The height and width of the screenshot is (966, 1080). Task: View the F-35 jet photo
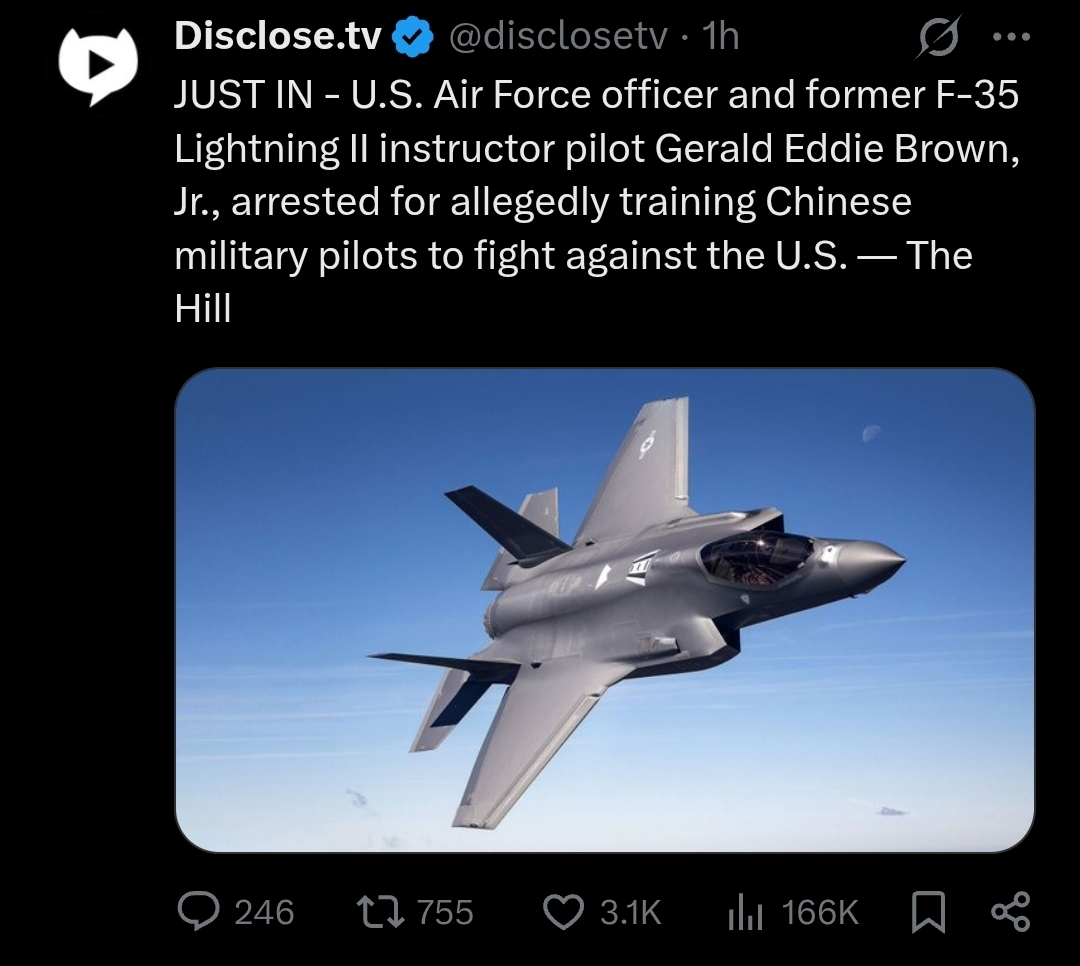tap(605, 610)
